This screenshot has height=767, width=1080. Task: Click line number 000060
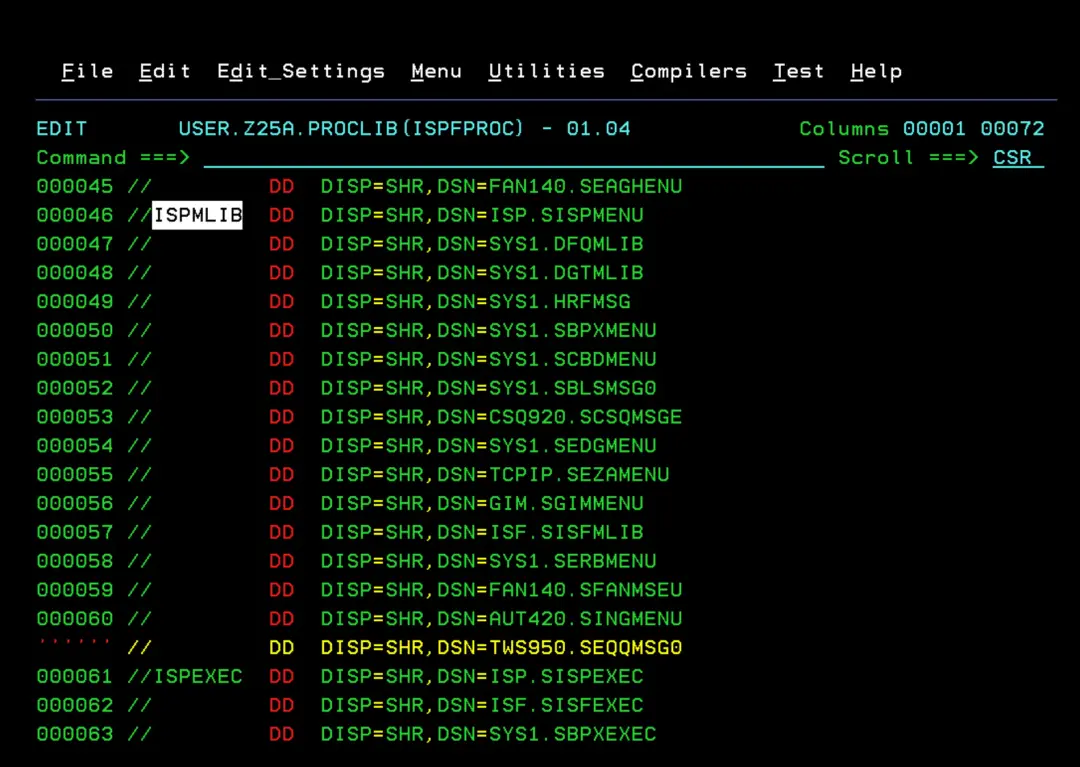pyautogui.click(x=74, y=619)
